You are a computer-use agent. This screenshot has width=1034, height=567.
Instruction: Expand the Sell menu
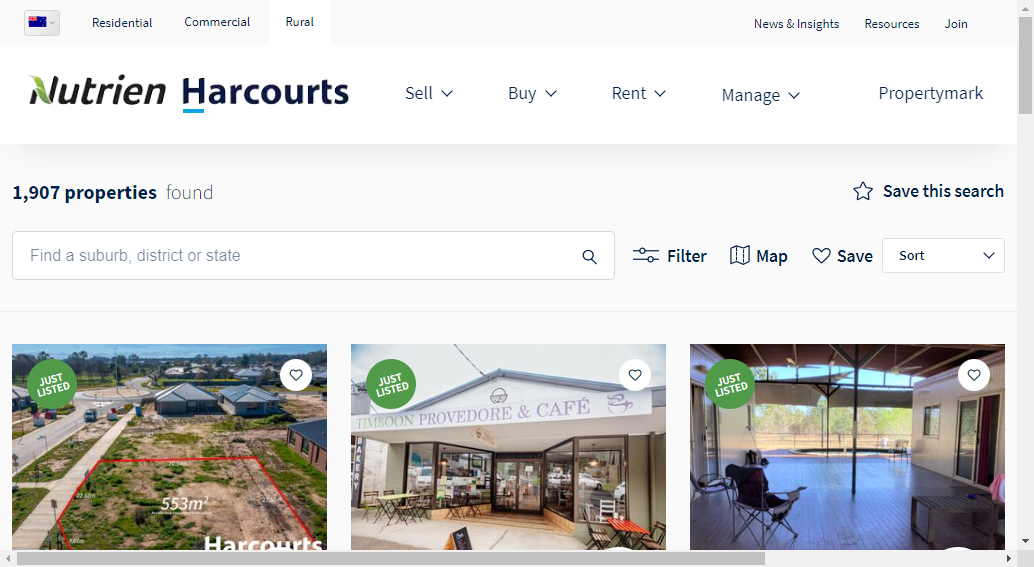[429, 94]
